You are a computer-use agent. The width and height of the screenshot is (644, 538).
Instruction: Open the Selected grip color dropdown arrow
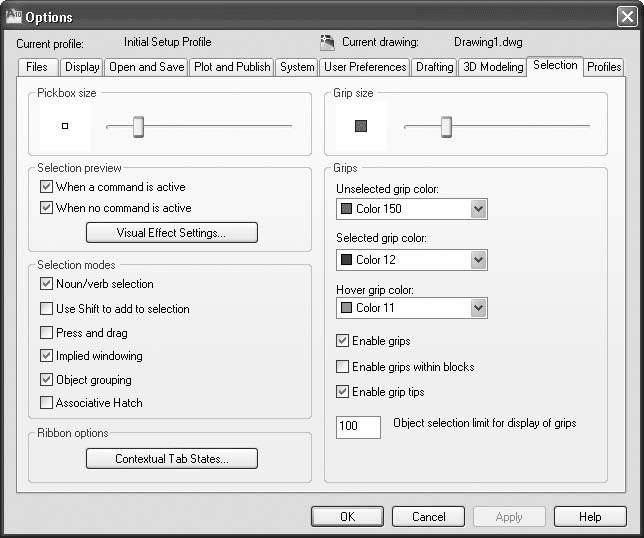pyautogui.click(x=478, y=260)
